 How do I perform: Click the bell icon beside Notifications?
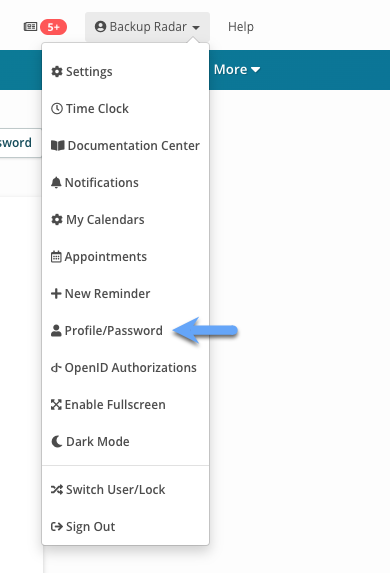click(56, 182)
